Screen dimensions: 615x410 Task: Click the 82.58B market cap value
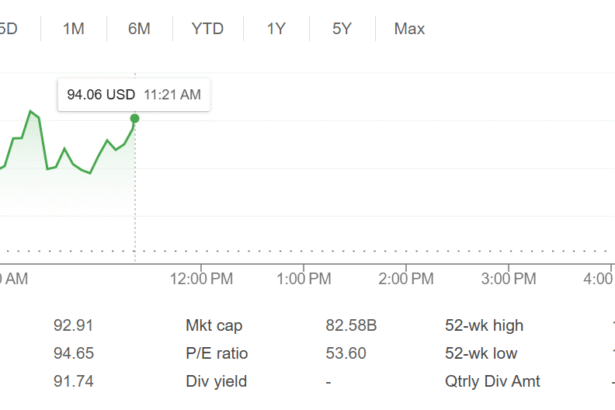(351, 325)
